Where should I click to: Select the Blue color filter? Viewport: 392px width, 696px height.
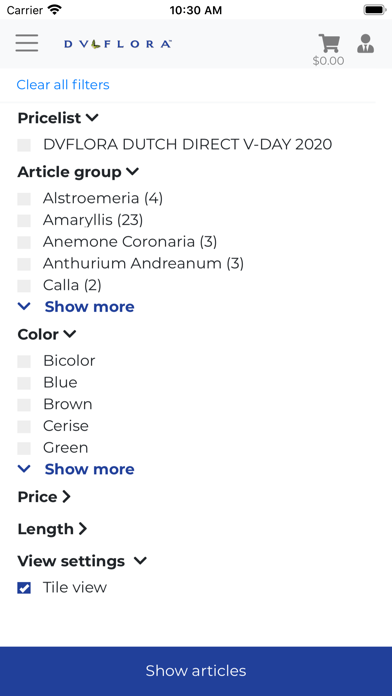pos(24,383)
